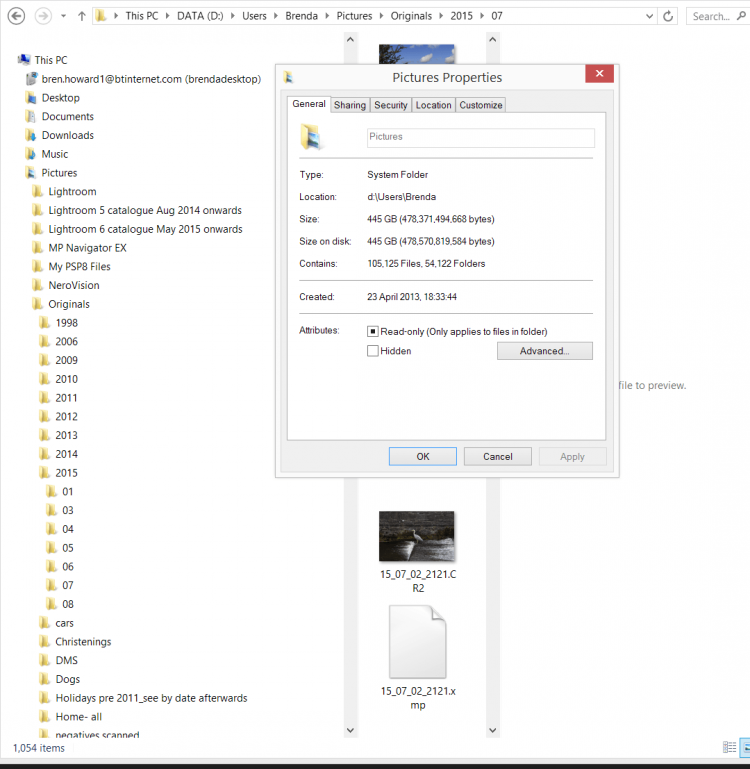
Task: Select the Downloads folder icon
Action: pos(30,135)
